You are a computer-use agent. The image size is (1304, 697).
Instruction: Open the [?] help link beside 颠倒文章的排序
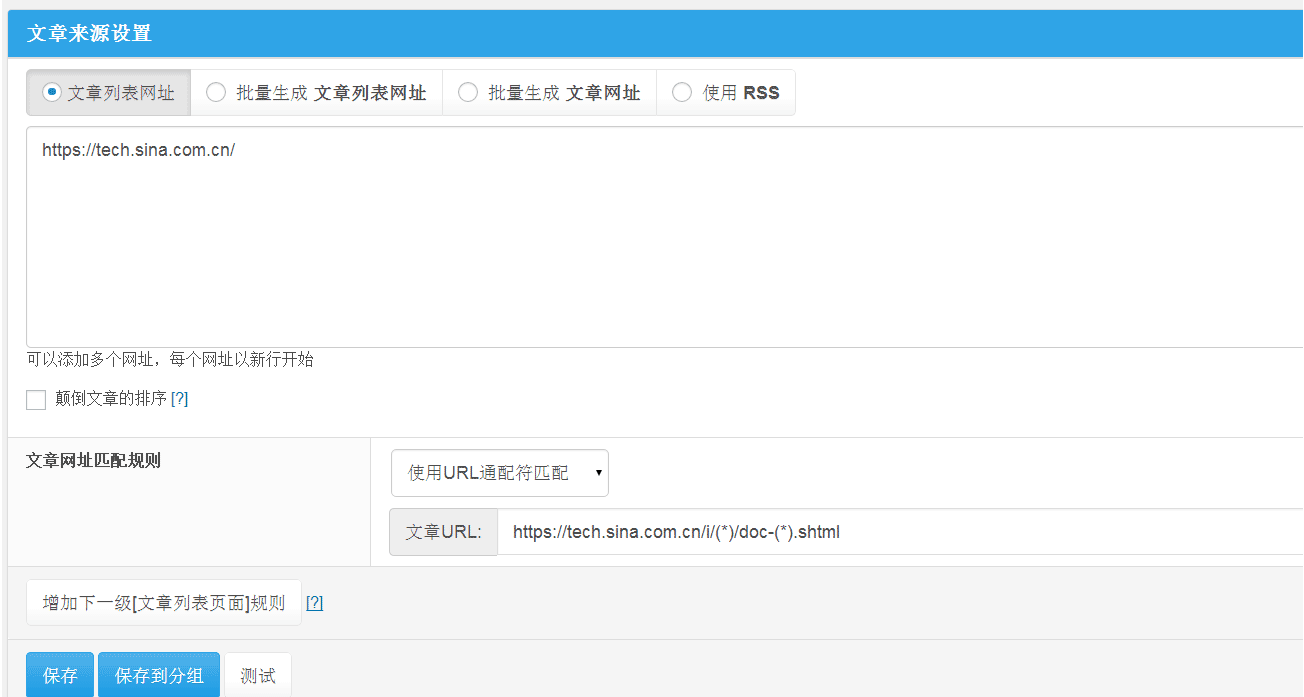[179, 399]
